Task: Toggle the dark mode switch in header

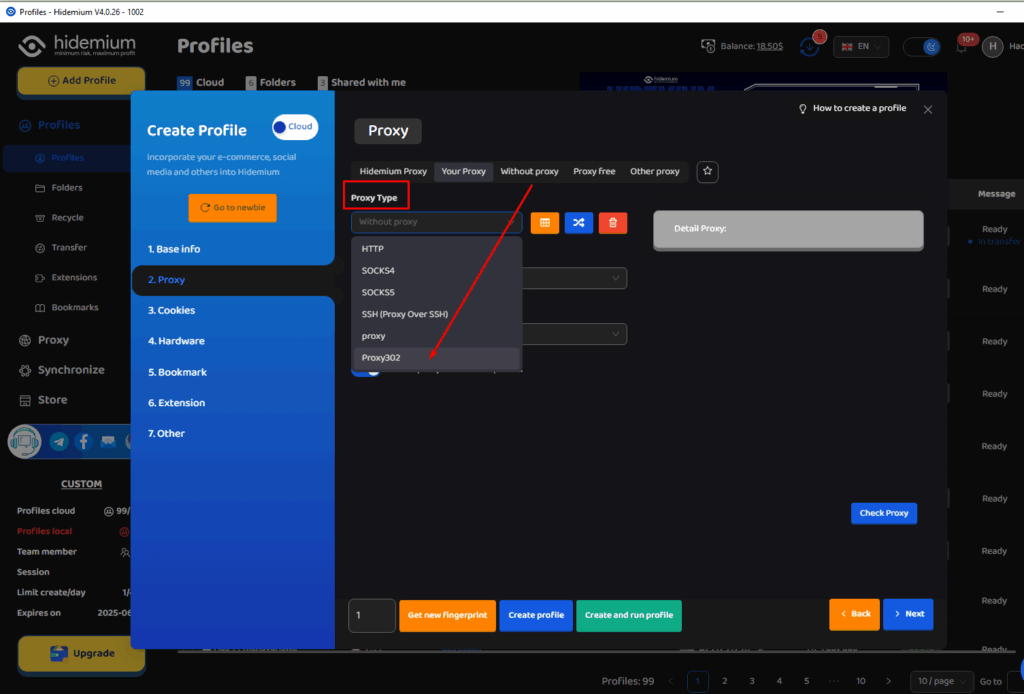Action: tap(922, 47)
